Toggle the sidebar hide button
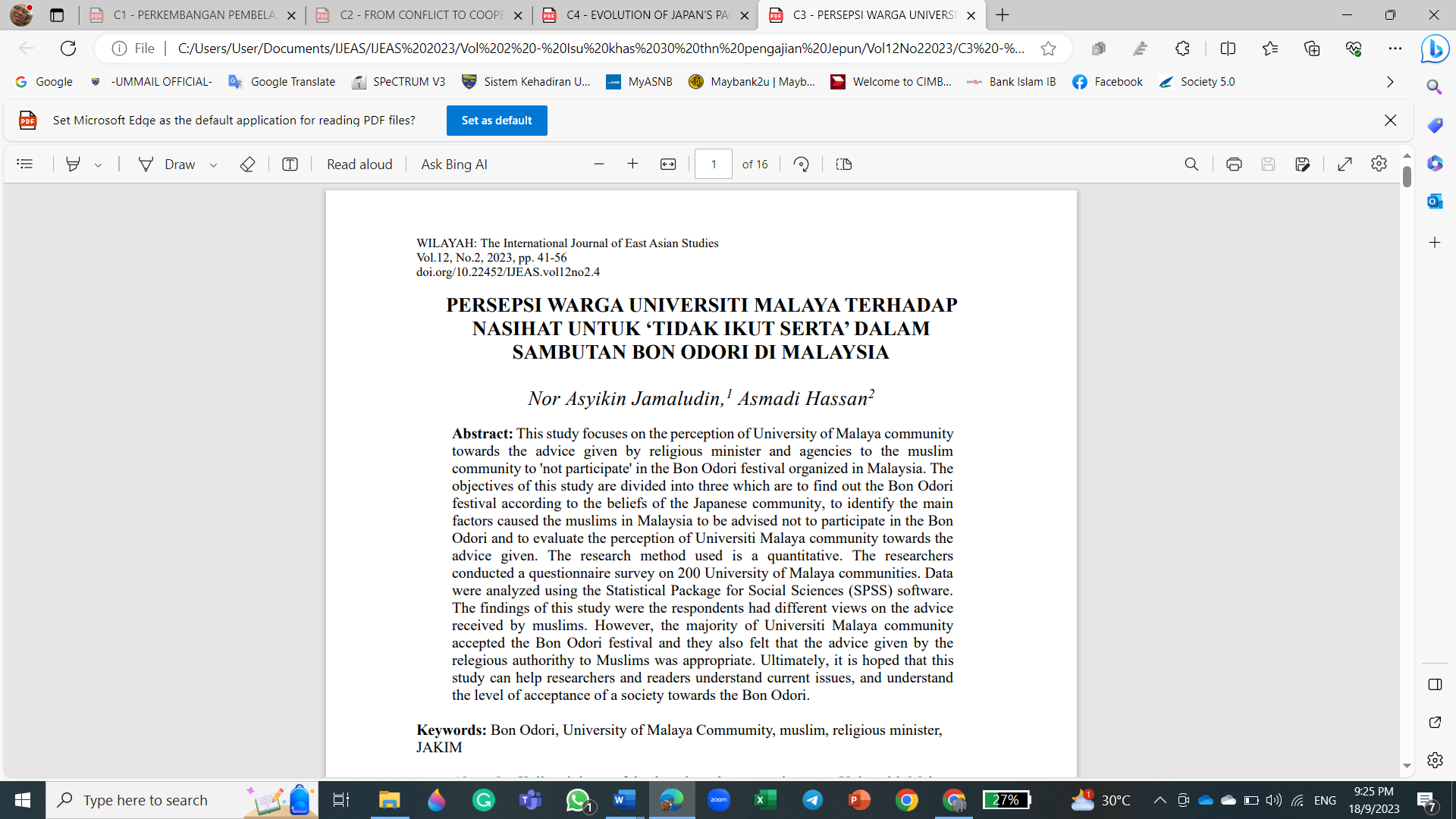Image resolution: width=1456 pixels, height=819 pixels. pos(1434,685)
